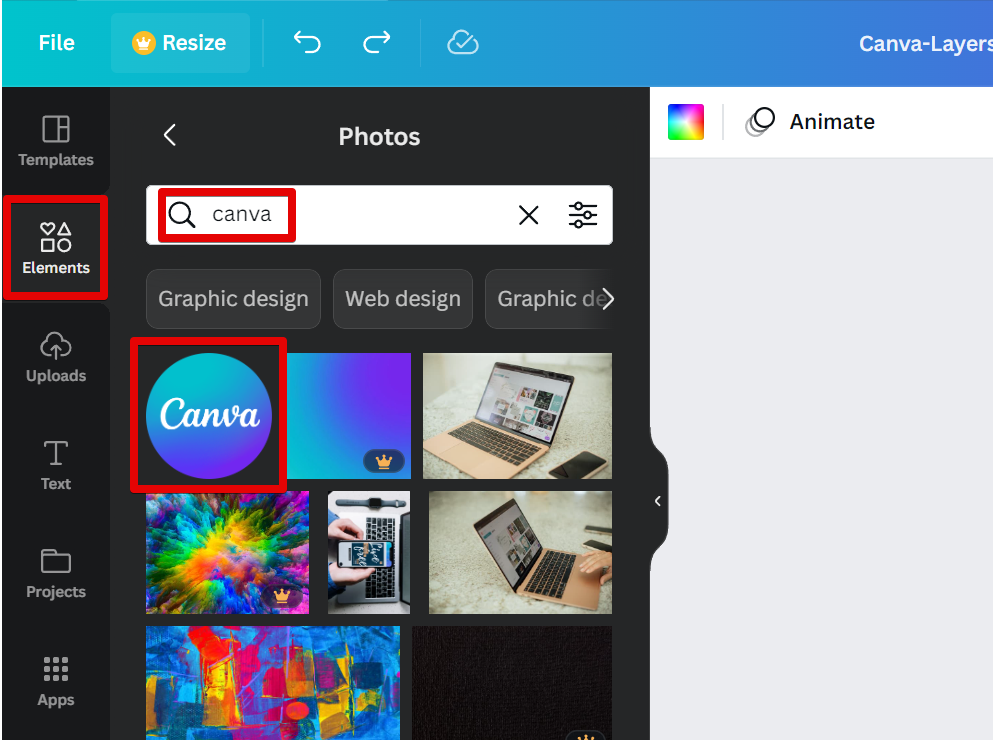Open the rainbow background color picker

[x=686, y=122]
